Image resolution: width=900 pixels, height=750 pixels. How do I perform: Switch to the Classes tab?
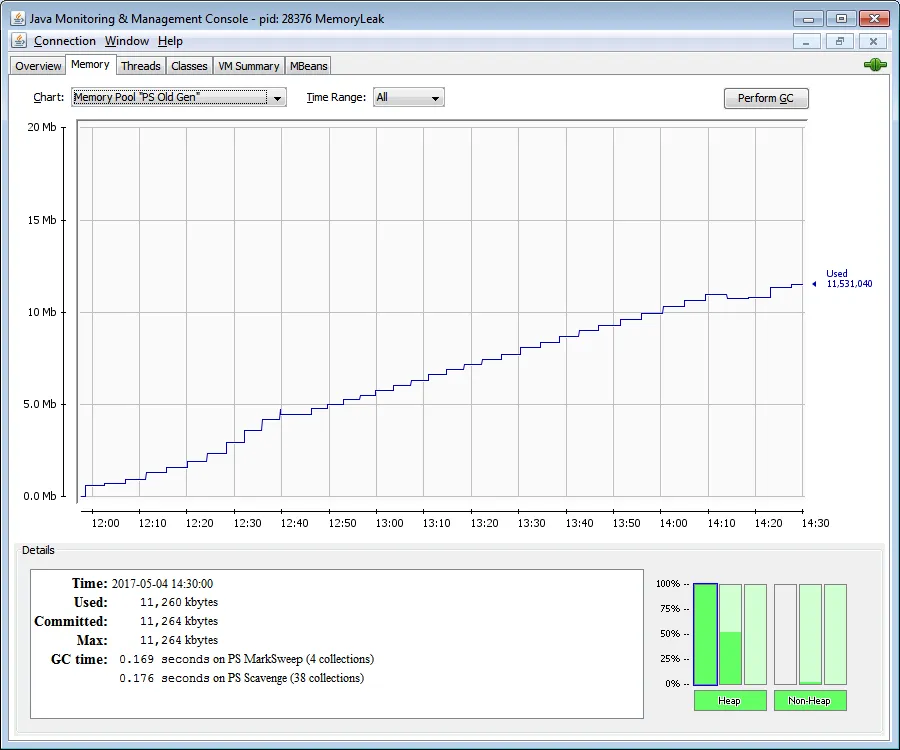click(189, 65)
